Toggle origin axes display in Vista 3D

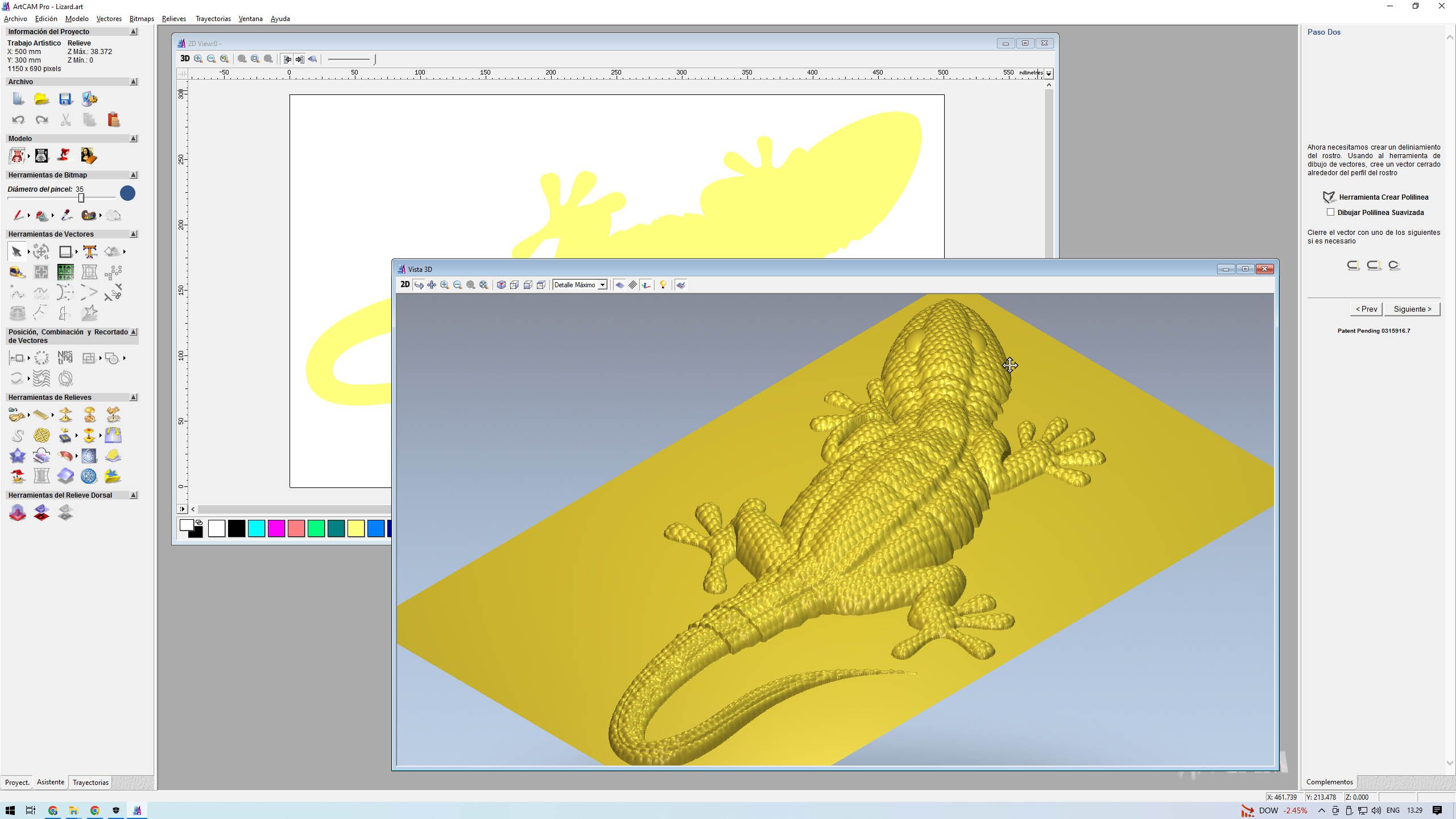pyautogui.click(x=646, y=284)
